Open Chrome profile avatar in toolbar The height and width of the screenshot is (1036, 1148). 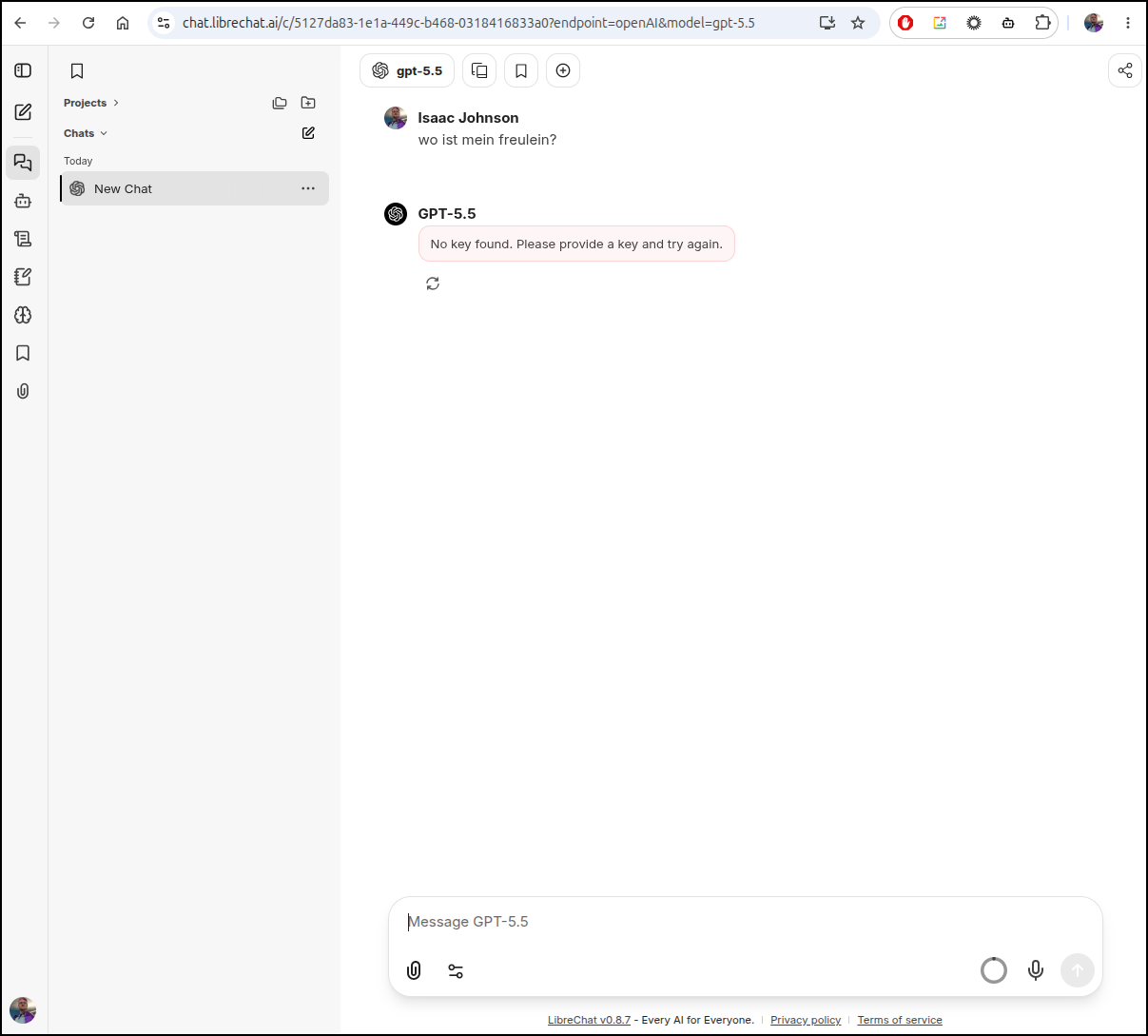click(1094, 23)
